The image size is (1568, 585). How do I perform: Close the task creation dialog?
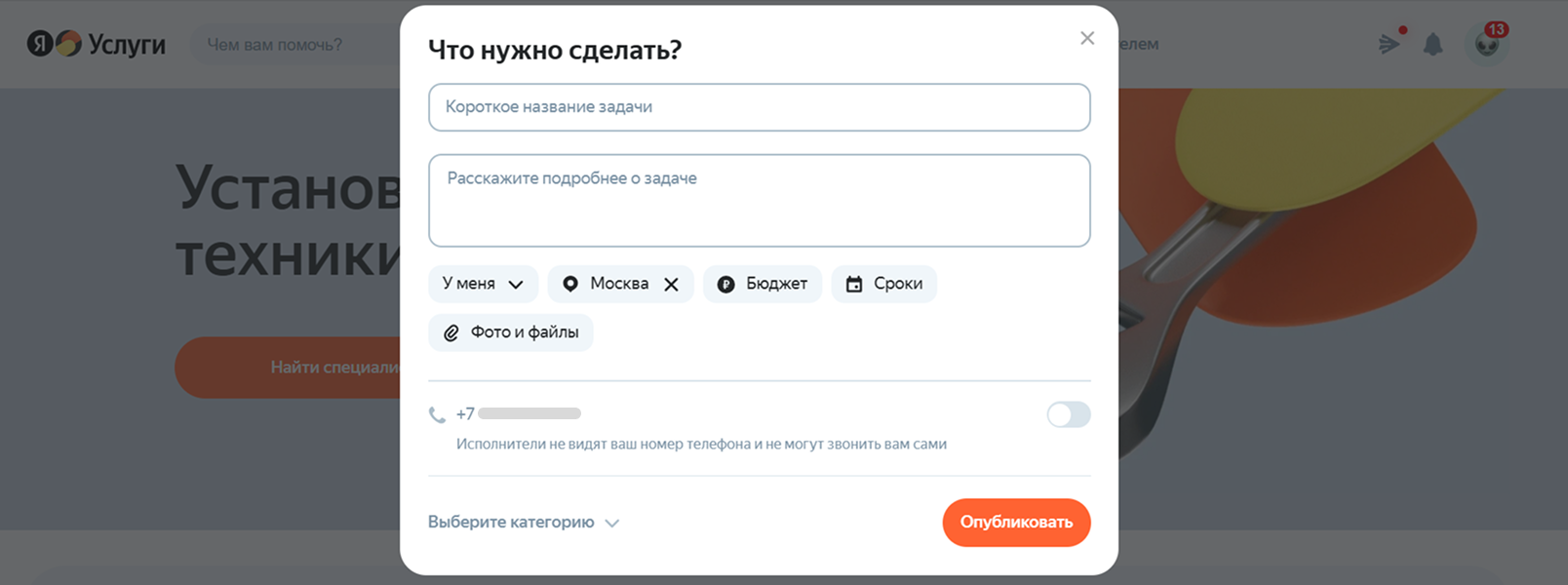click(x=1087, y=38)
